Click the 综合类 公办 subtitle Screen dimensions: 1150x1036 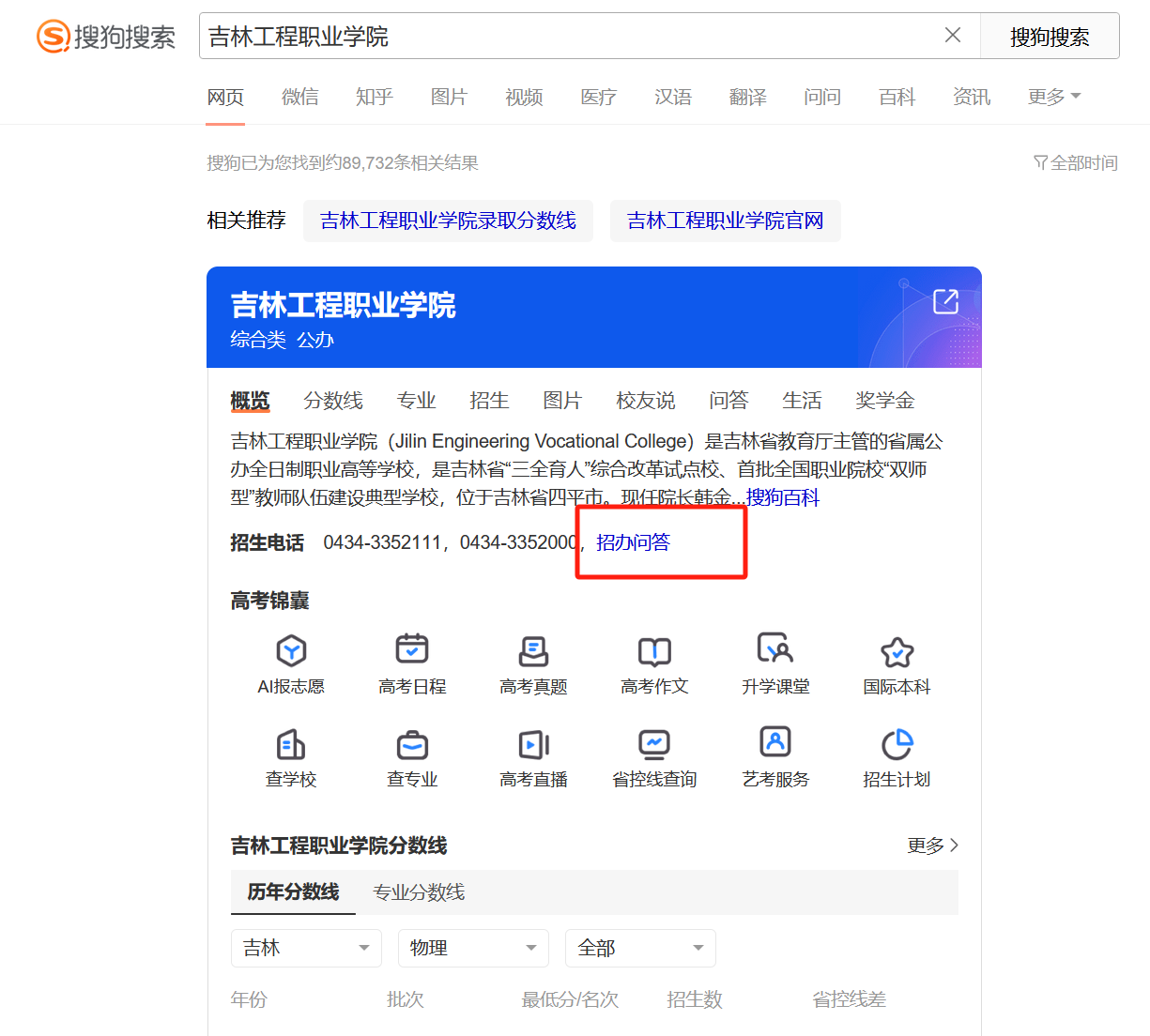[x=283, y=340]
